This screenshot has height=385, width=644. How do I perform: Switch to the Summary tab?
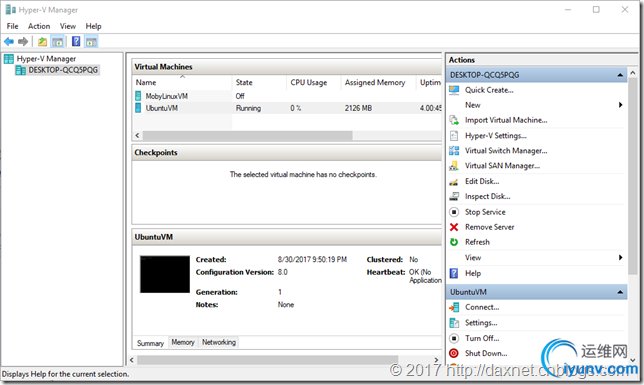click(x=150, y=343)
